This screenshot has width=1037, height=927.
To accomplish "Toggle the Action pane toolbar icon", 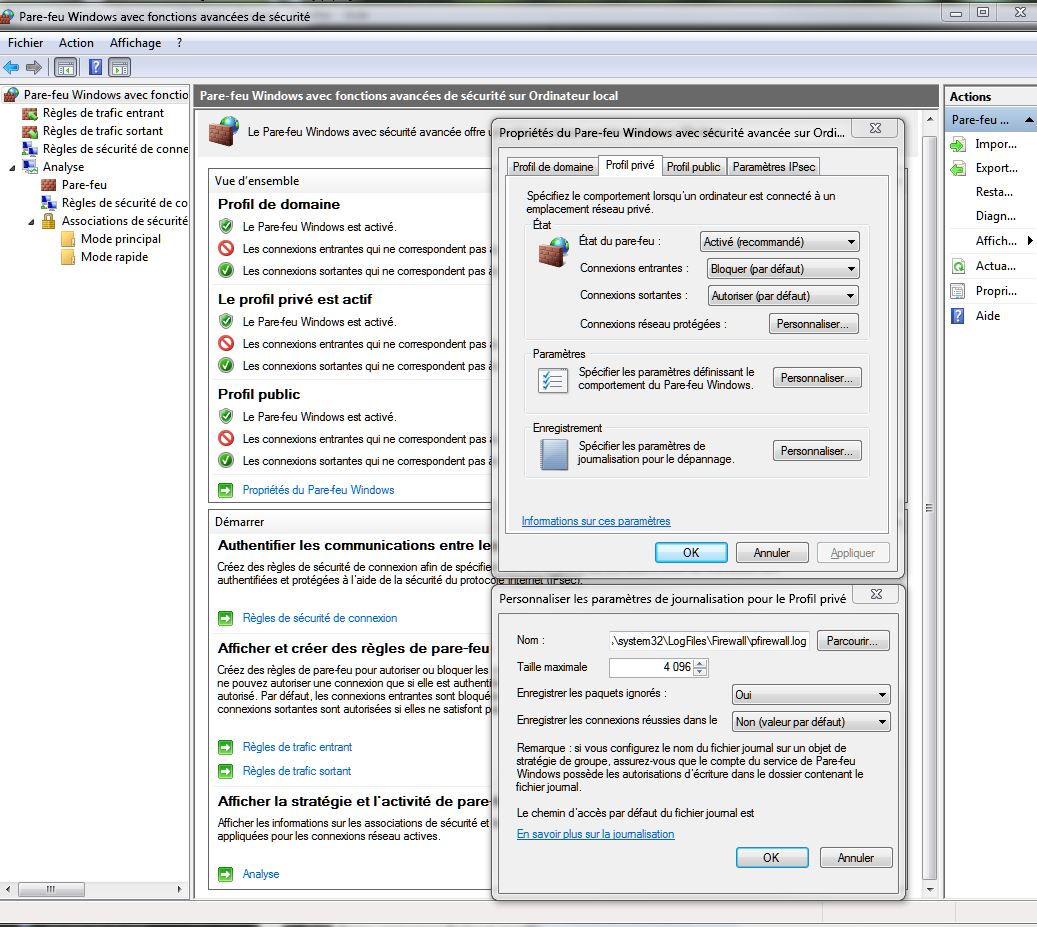I will pyautogui.click(x=120, y=67).
